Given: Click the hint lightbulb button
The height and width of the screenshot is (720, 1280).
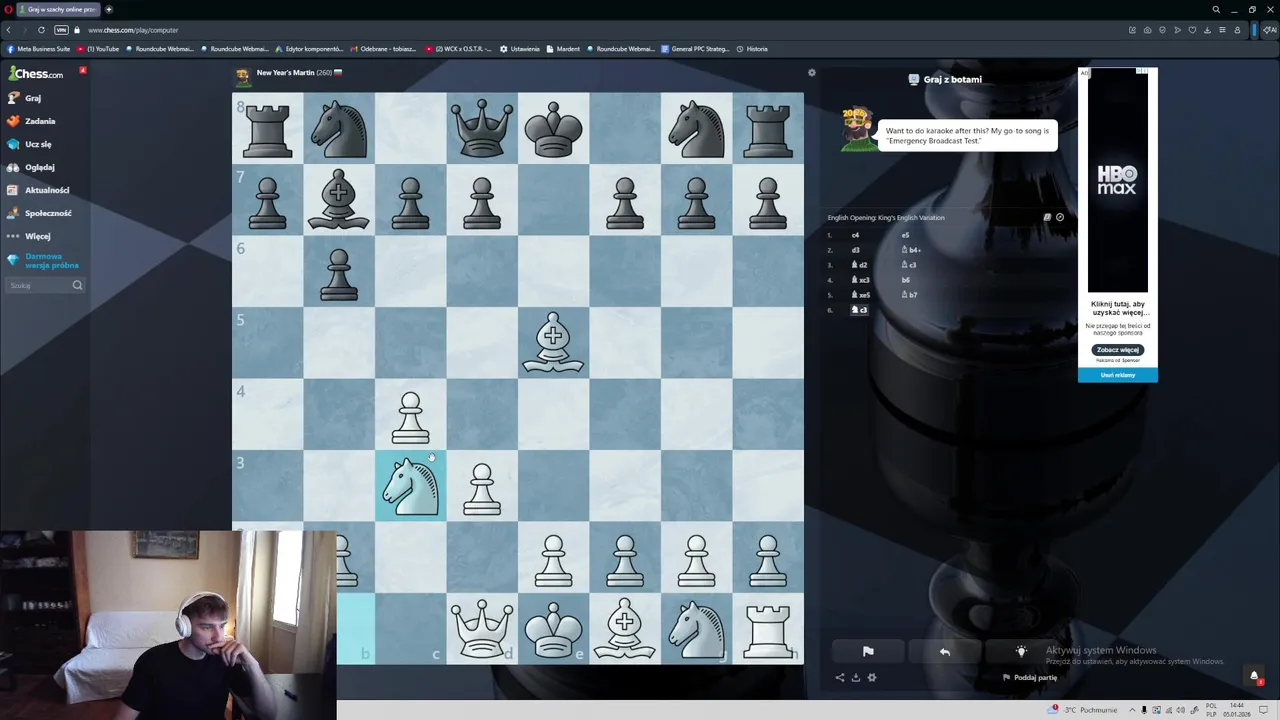Looking at the screenshot, I should pos(1021,652).
